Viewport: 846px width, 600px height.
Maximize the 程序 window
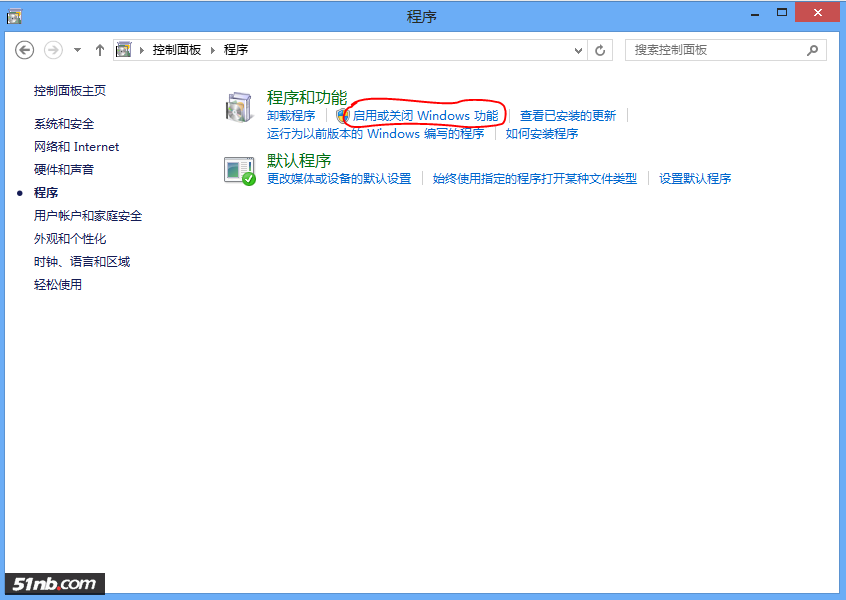(782, 13)
